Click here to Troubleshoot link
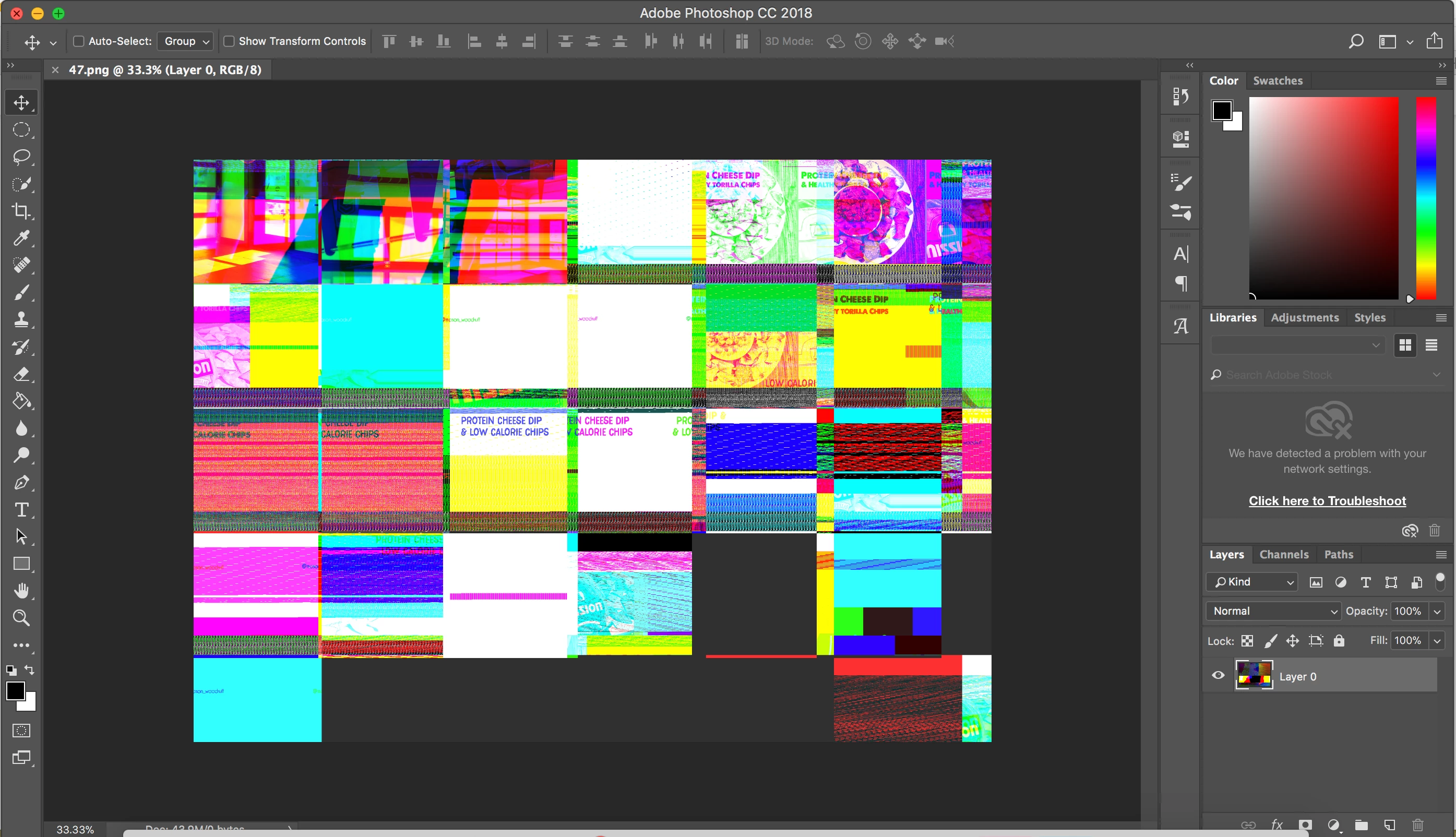Image resolution: width=1456 pixels, height=837 pixels. 1327,501
